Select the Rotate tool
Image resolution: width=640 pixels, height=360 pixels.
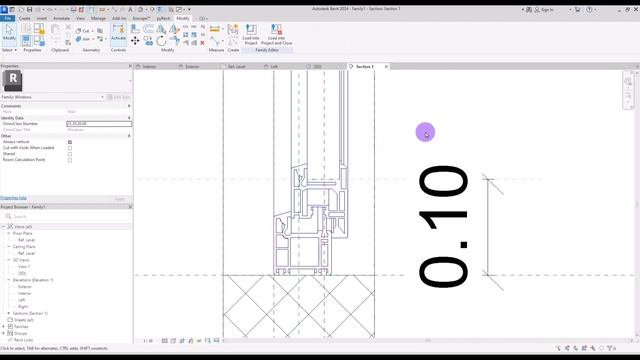(x=162, y=40)
